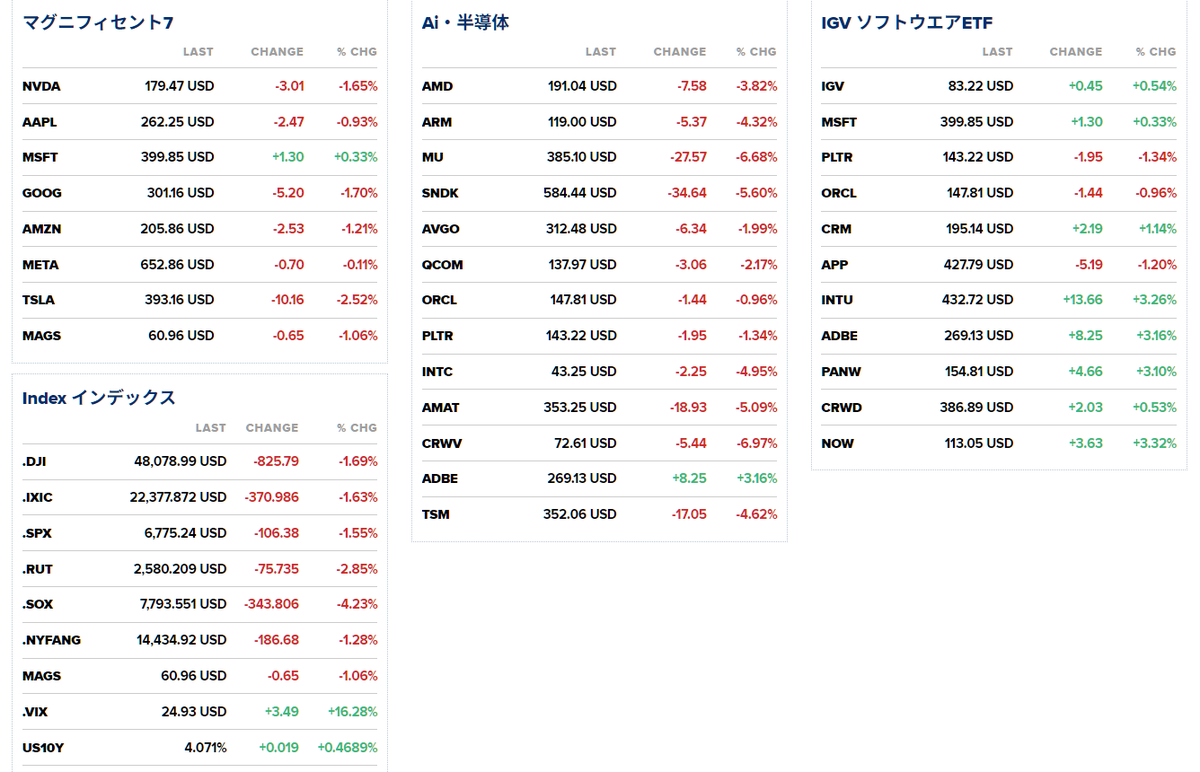Click % CHG header in IGV list
This screenshot has height=772, width=1200.
1156,52
